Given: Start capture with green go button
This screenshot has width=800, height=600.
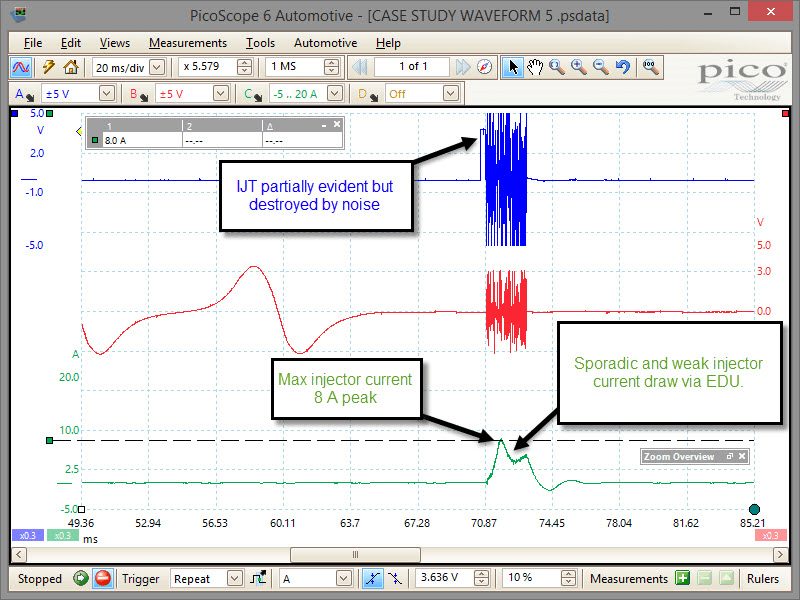Looking at the screenshot, I should (x=80, y=579).
